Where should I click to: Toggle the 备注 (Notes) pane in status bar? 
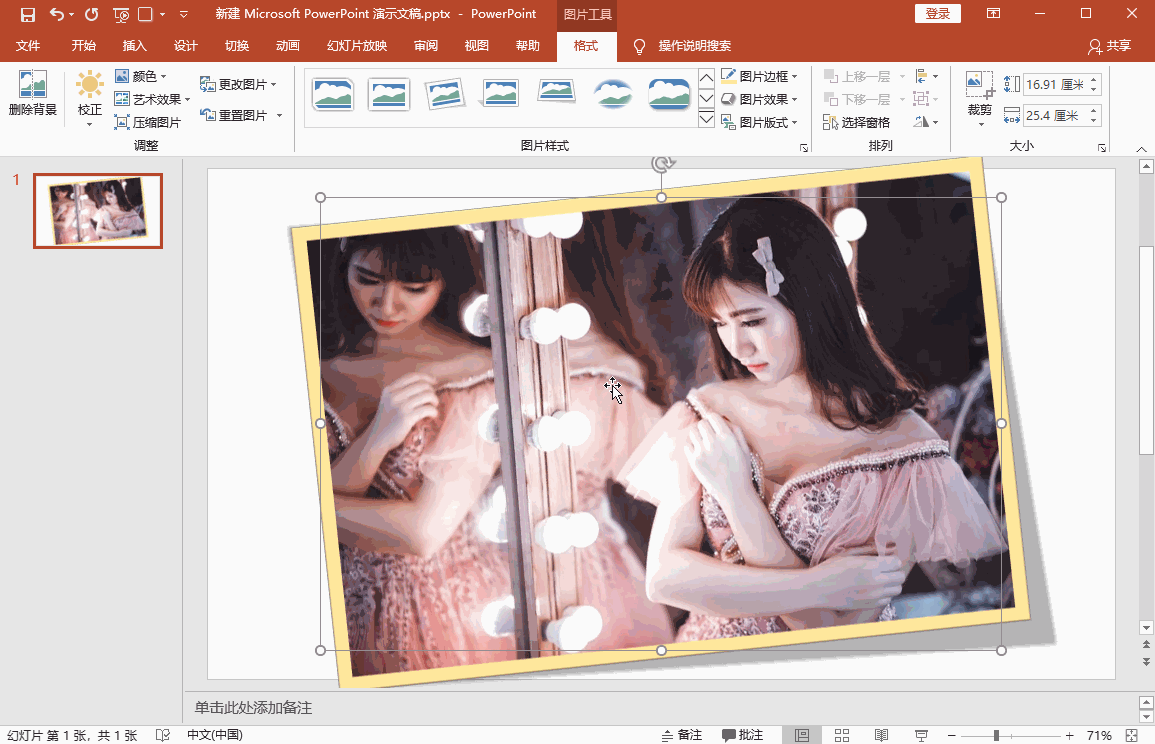pos(682,735)
